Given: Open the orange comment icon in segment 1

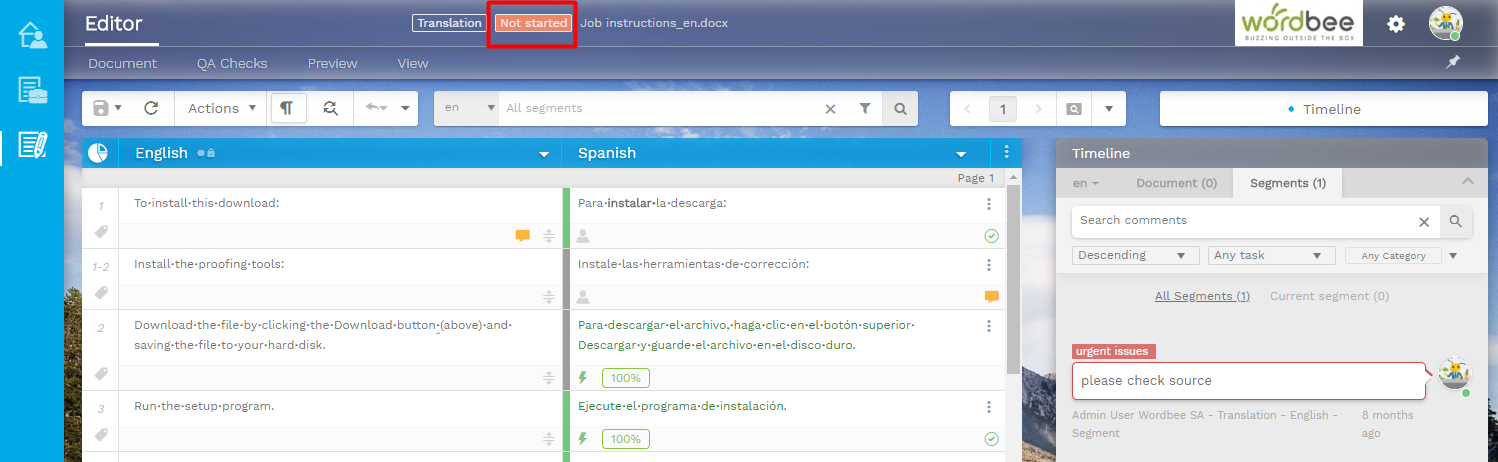Looking at the screenshot, I should 522,236.
